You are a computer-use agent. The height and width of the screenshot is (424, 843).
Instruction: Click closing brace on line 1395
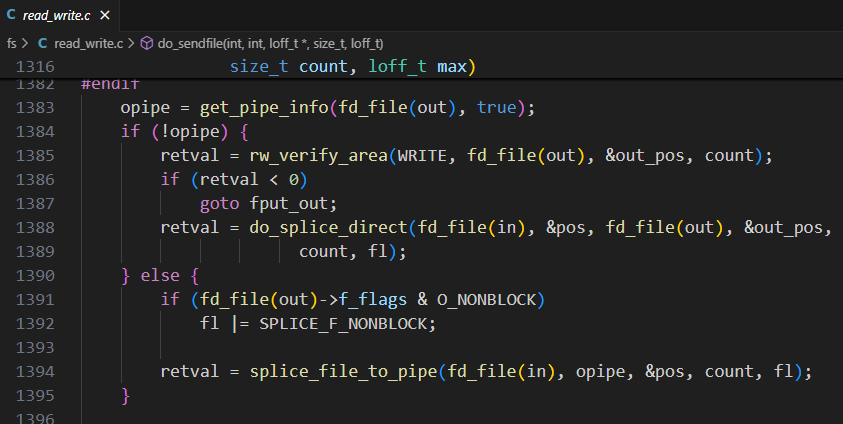click(x=125, y=396)
